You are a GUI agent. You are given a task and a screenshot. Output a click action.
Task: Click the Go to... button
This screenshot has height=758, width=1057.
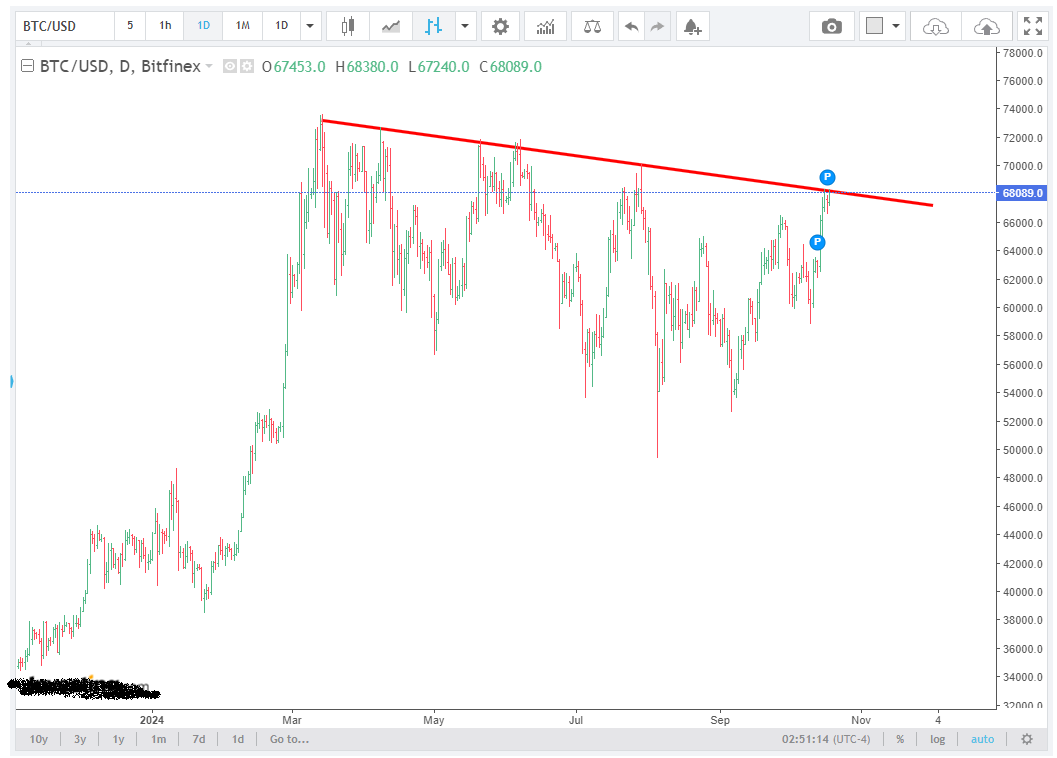click(x=289, y=739)
